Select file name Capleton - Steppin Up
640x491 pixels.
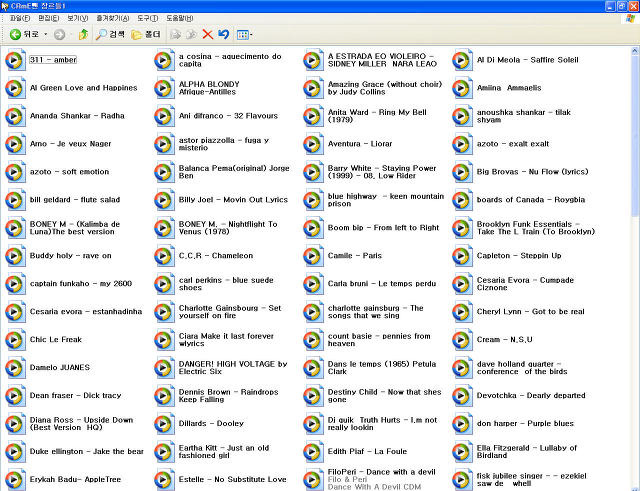coord(519,256)
